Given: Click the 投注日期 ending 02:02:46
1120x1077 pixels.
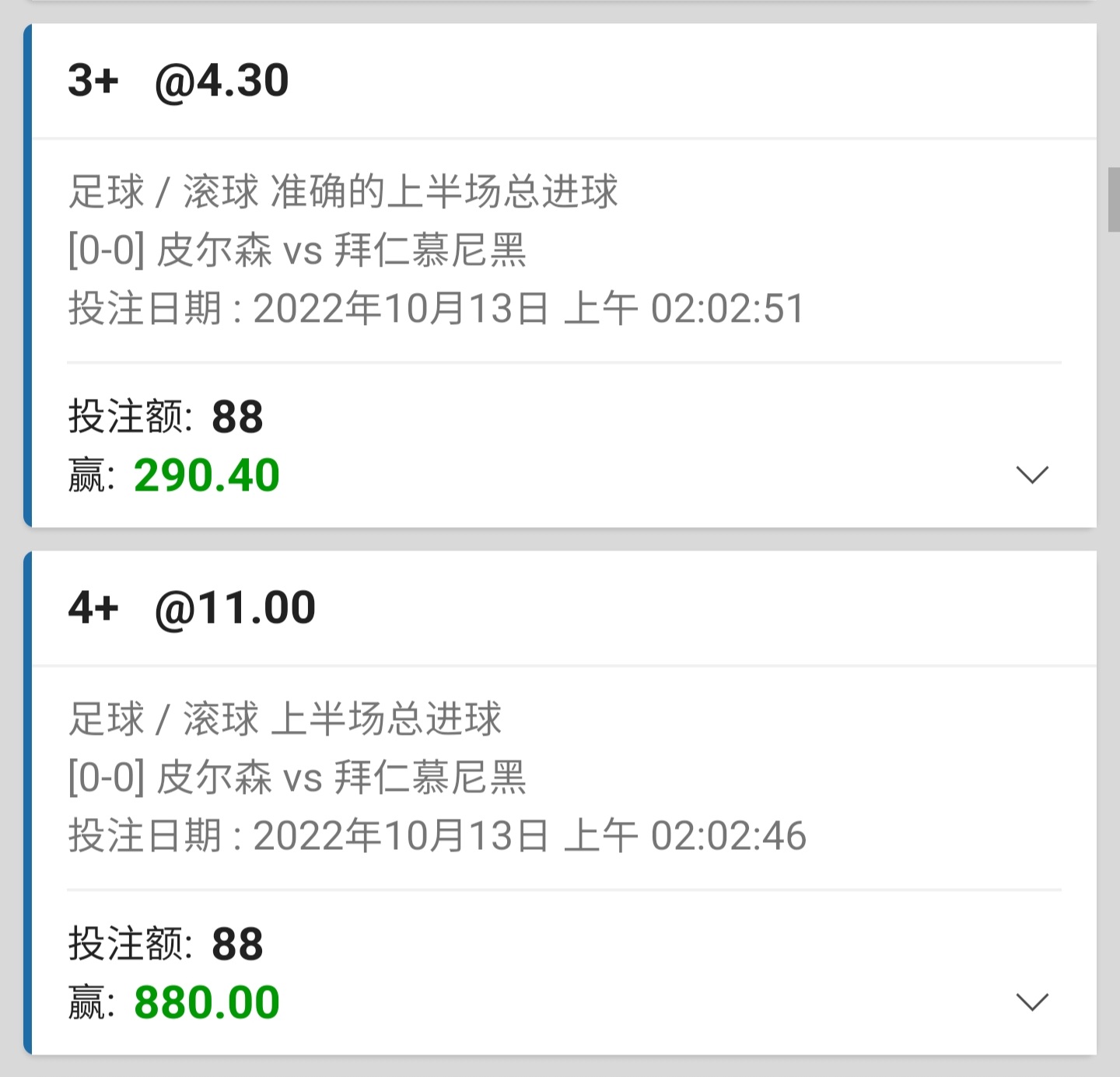Looking at the screenshot, I should pyautogui.click(x=437, y=836).
